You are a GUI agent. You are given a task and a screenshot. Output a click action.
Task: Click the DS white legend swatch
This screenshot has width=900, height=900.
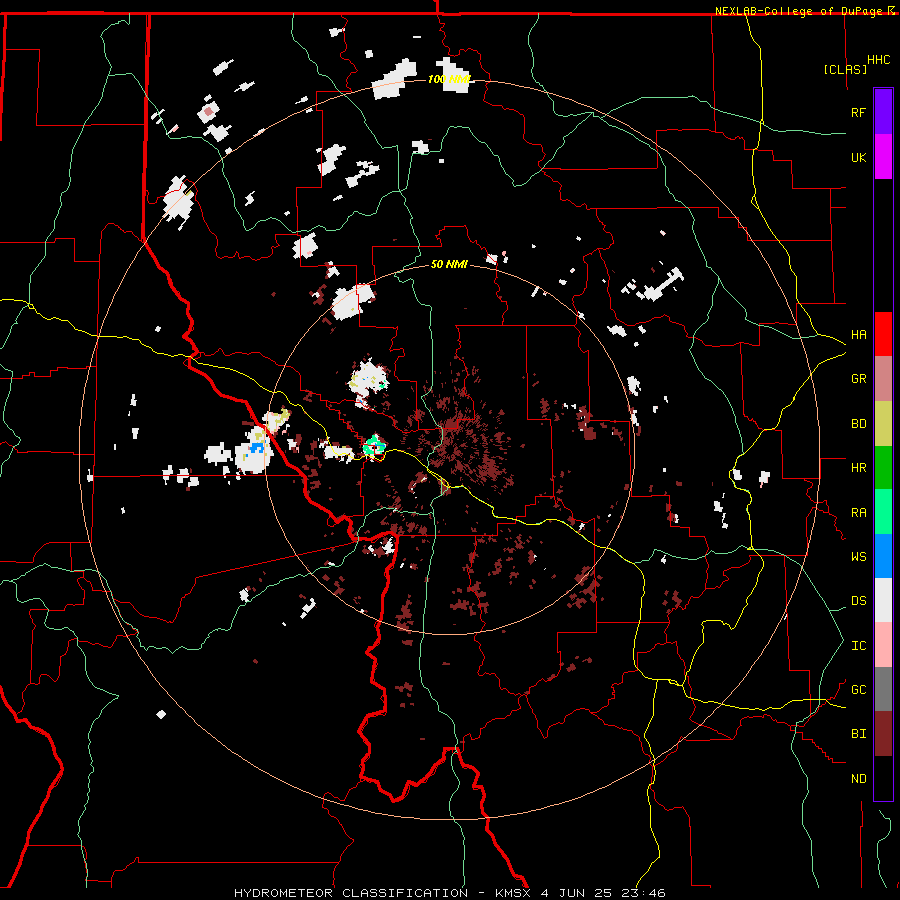point(883,600)
